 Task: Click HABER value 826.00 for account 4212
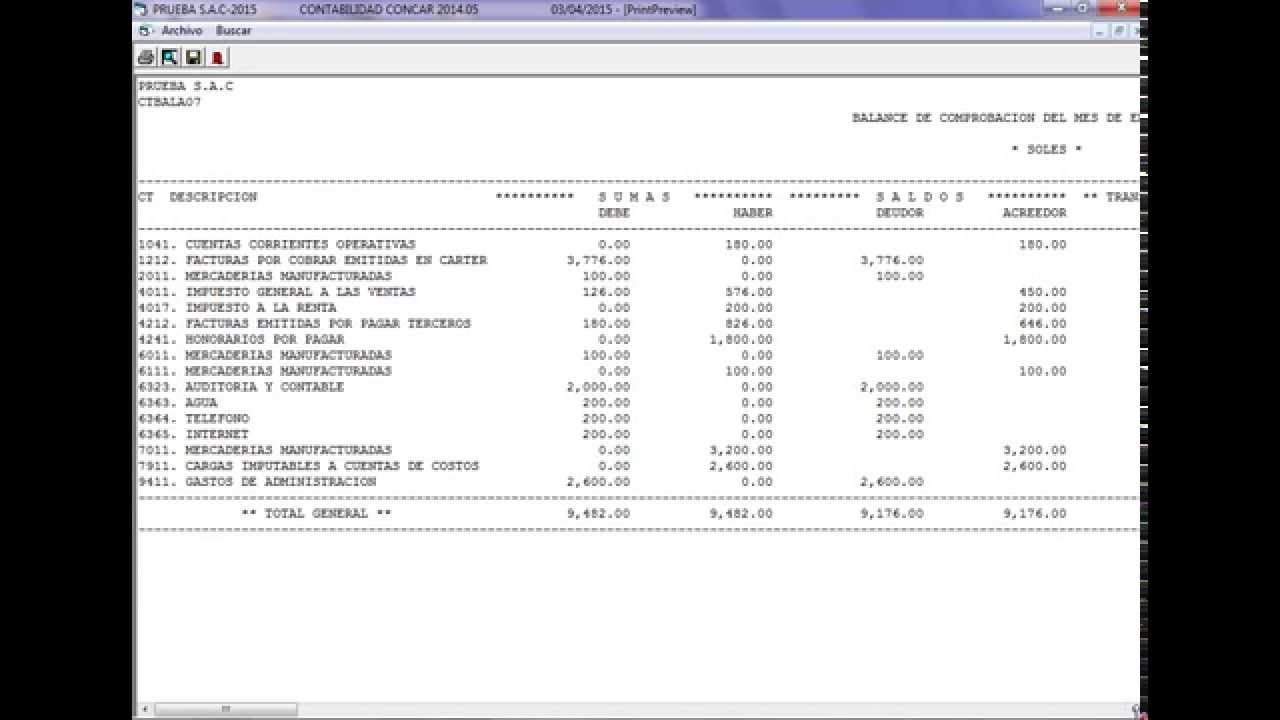coord(749,324)
